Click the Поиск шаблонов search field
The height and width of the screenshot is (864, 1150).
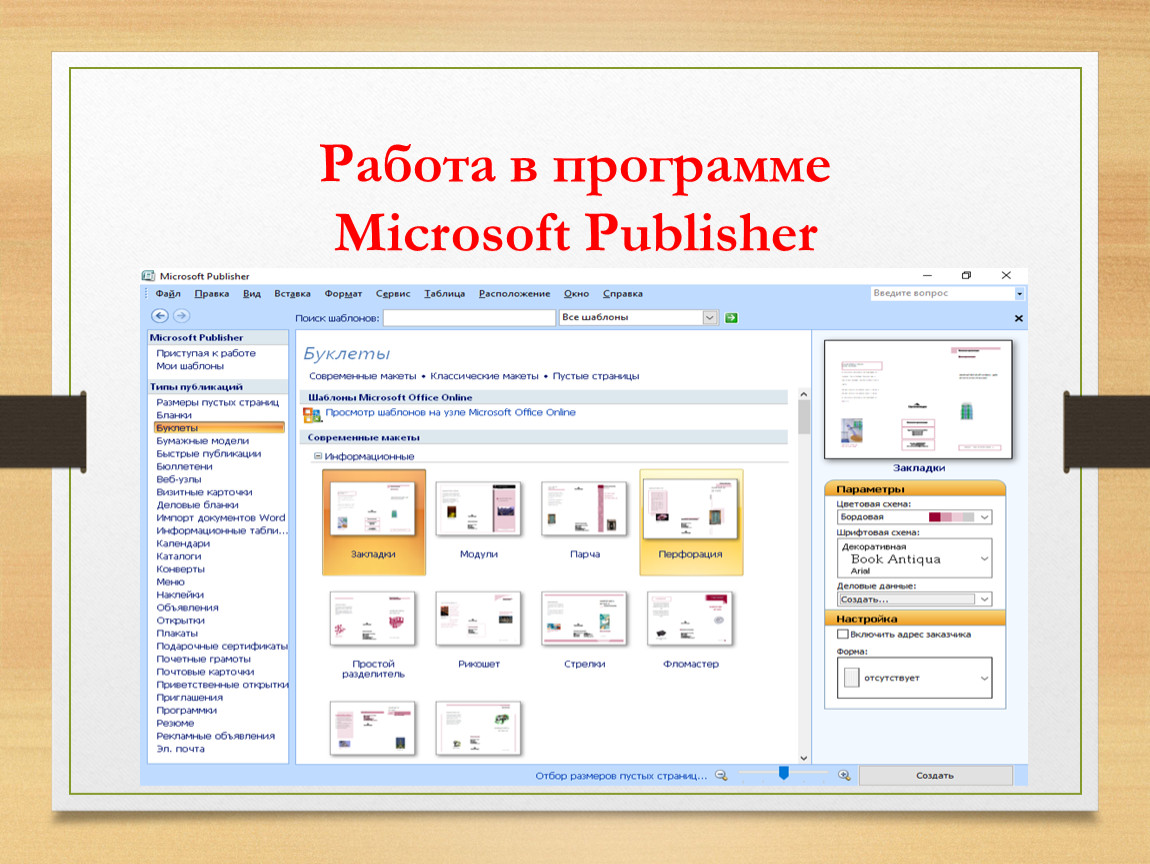pos(469,318)
